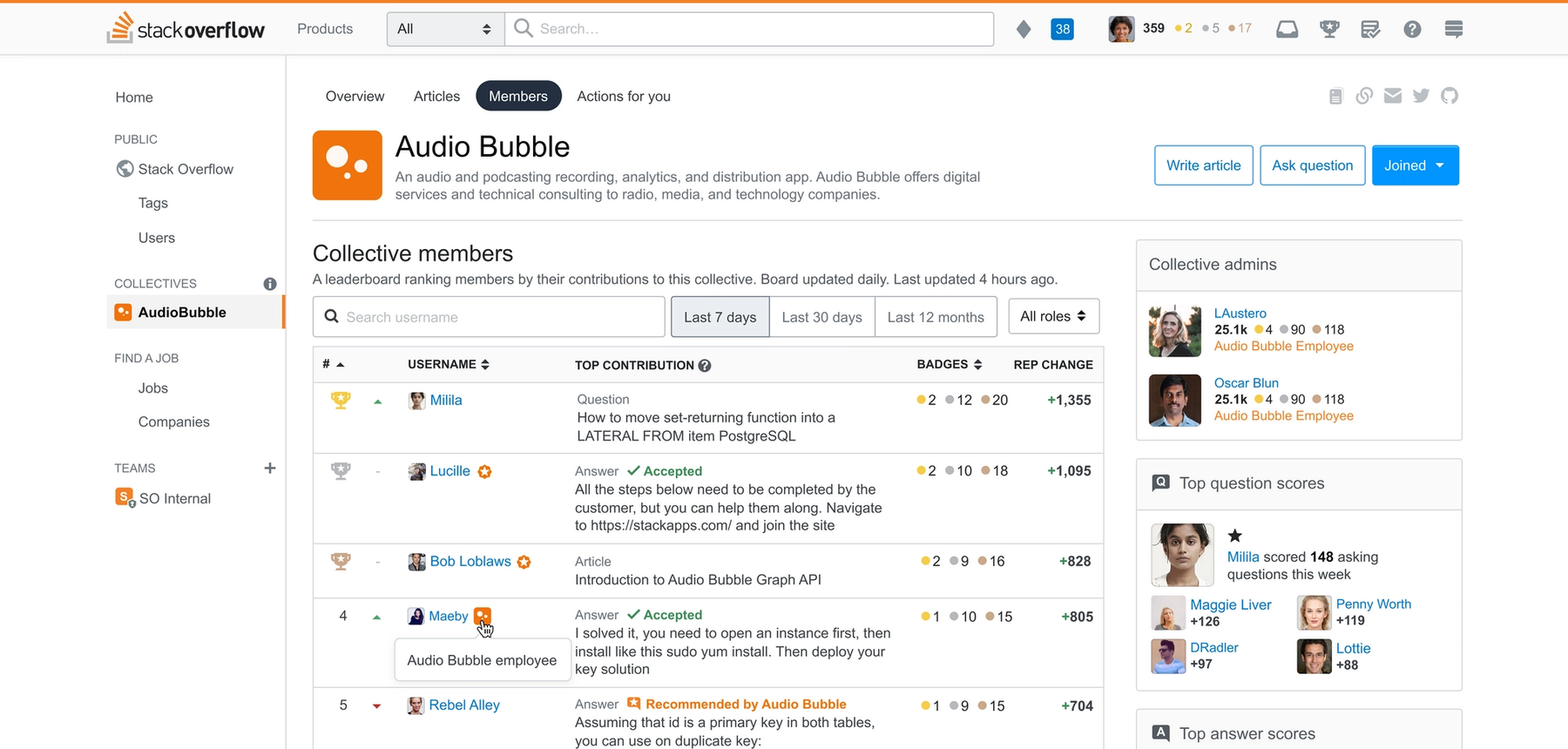The image size is (1568, 749).
Task: Open Rebel Alley's profile link
Action: [x=464, y=705]
